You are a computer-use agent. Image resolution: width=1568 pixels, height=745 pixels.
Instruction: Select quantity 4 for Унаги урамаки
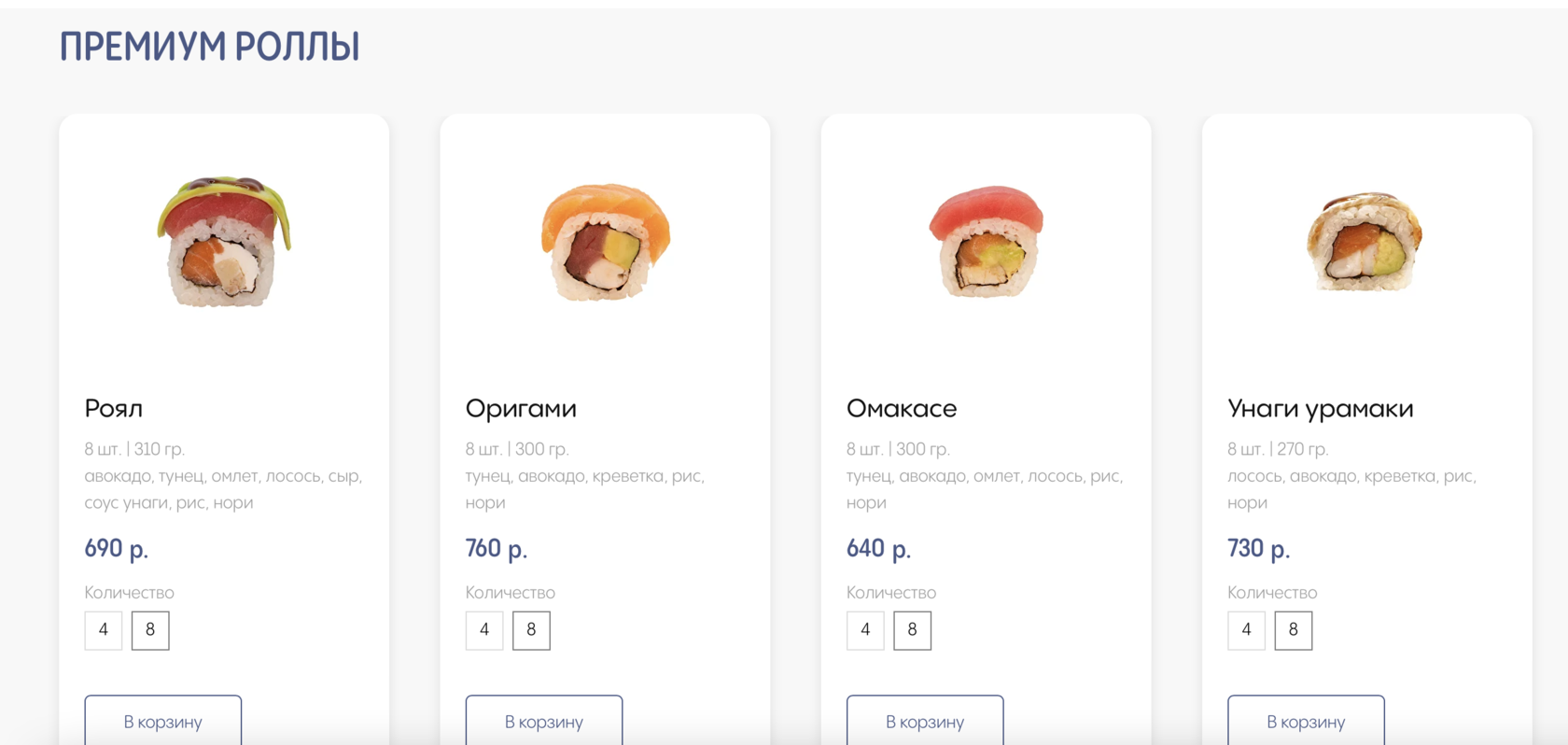coord(1246,630)
